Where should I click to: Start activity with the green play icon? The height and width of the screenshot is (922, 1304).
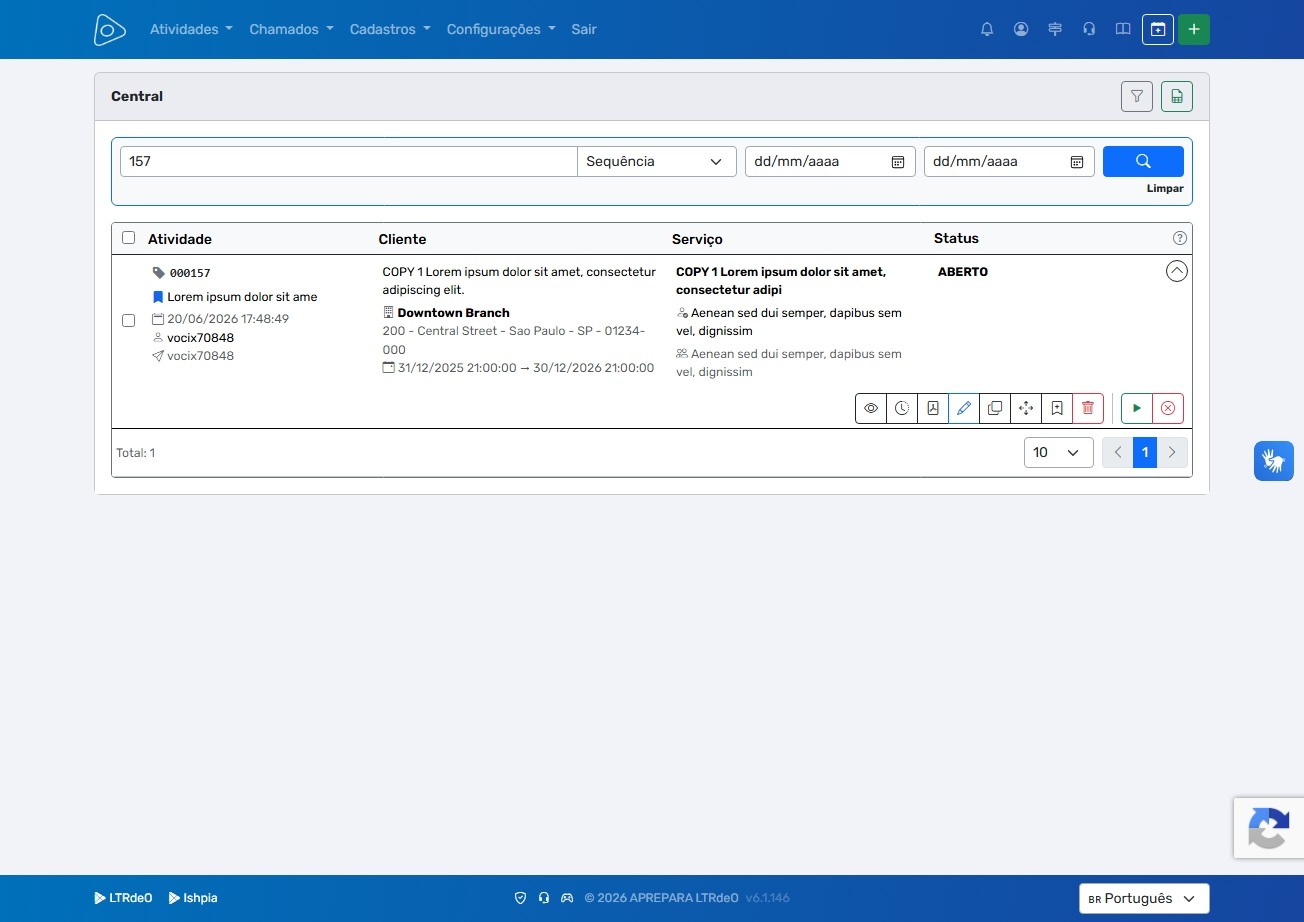[x=1137, y=408]
